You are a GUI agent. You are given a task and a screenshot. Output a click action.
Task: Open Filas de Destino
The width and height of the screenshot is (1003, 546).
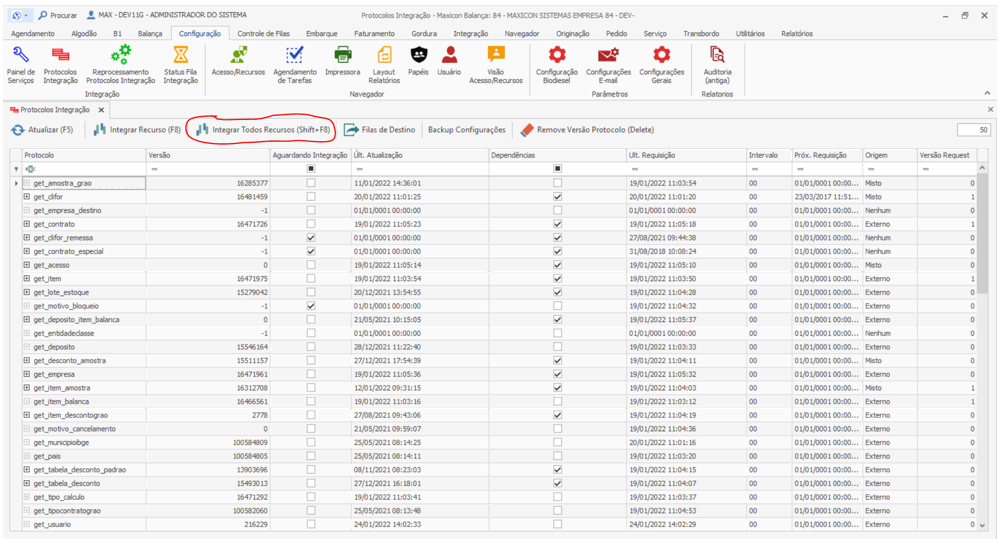point(380,130)
